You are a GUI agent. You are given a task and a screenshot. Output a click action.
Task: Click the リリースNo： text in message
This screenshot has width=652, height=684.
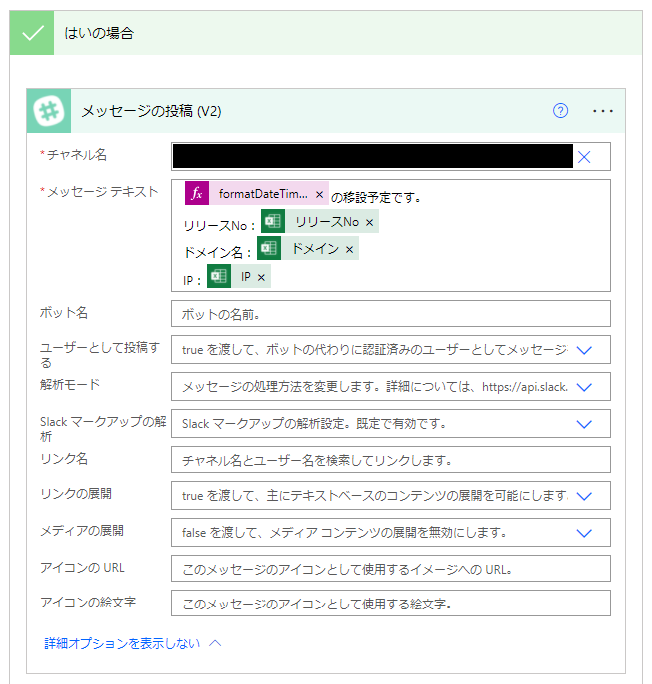(x=219, y=226)
